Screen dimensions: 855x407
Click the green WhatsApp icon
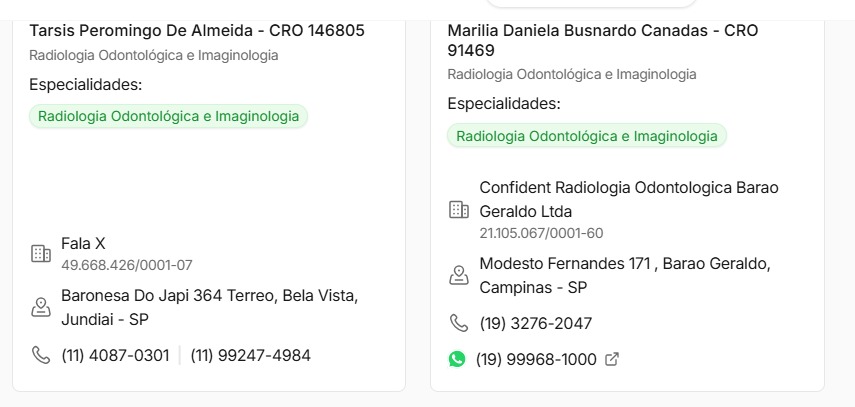(457, 359)
